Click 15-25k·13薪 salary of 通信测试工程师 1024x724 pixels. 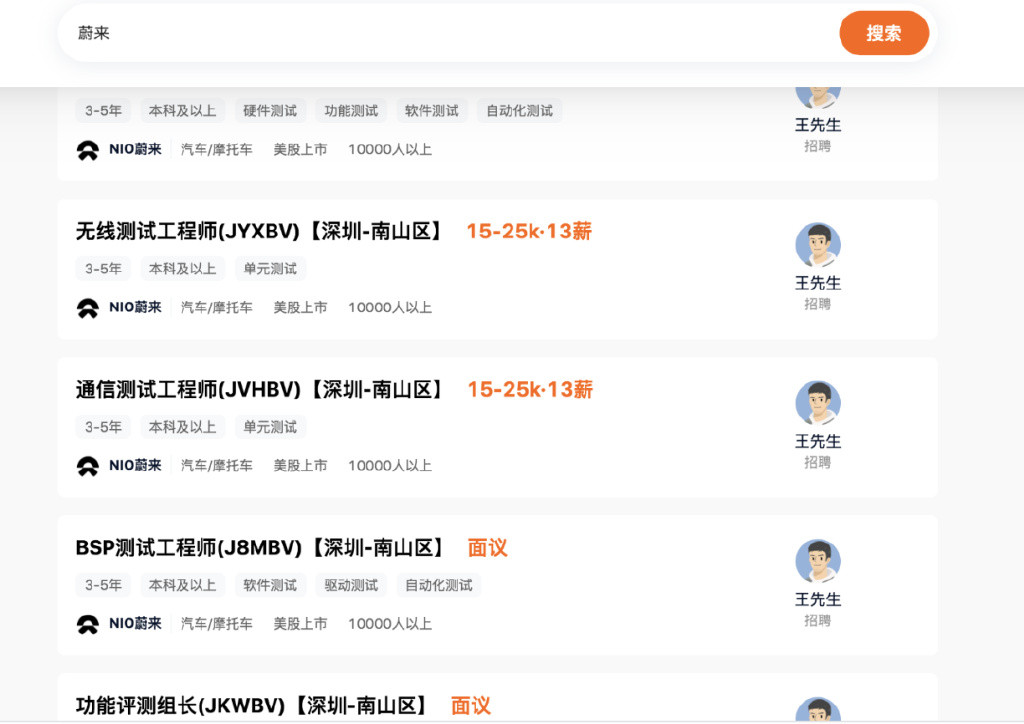530,390
